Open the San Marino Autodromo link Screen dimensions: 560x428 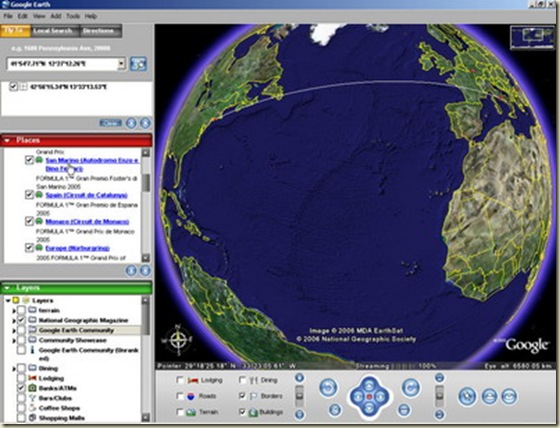point(92,164)
